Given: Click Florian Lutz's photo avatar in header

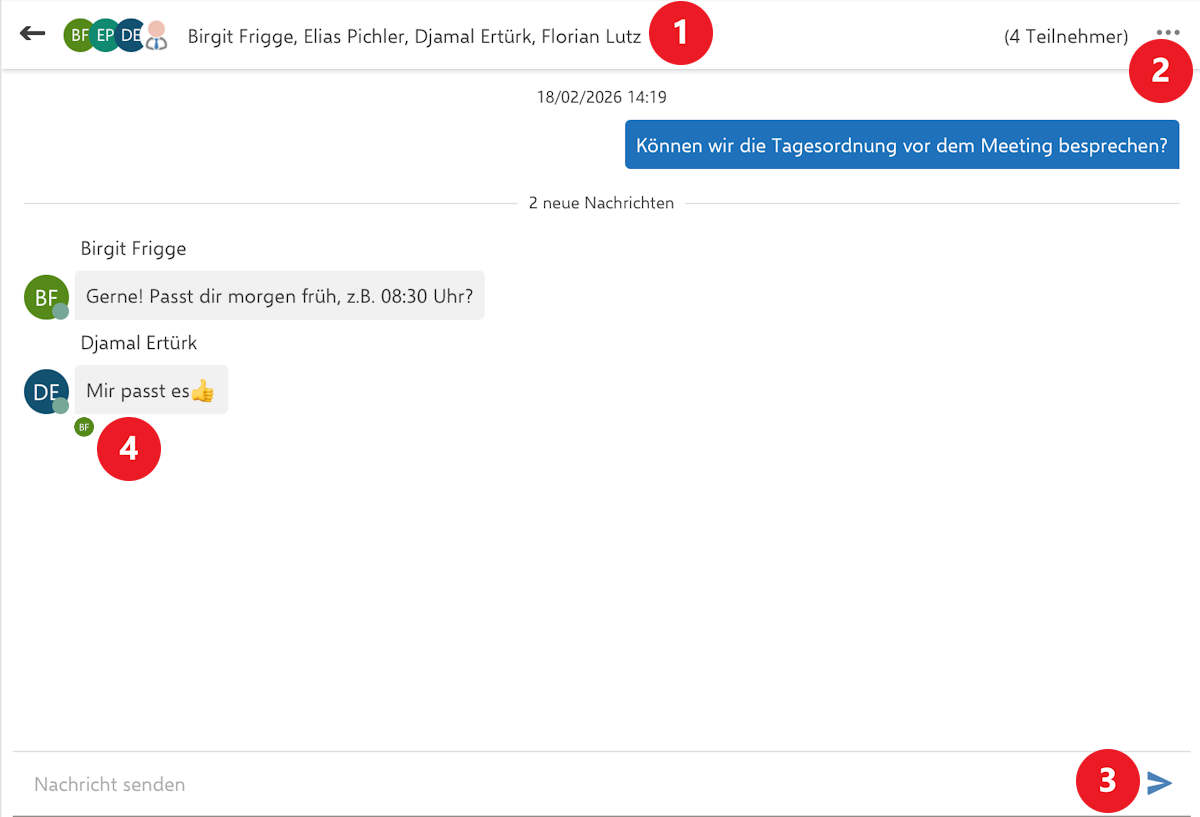Looking at the screenshot, I should (x=155, y=35).
